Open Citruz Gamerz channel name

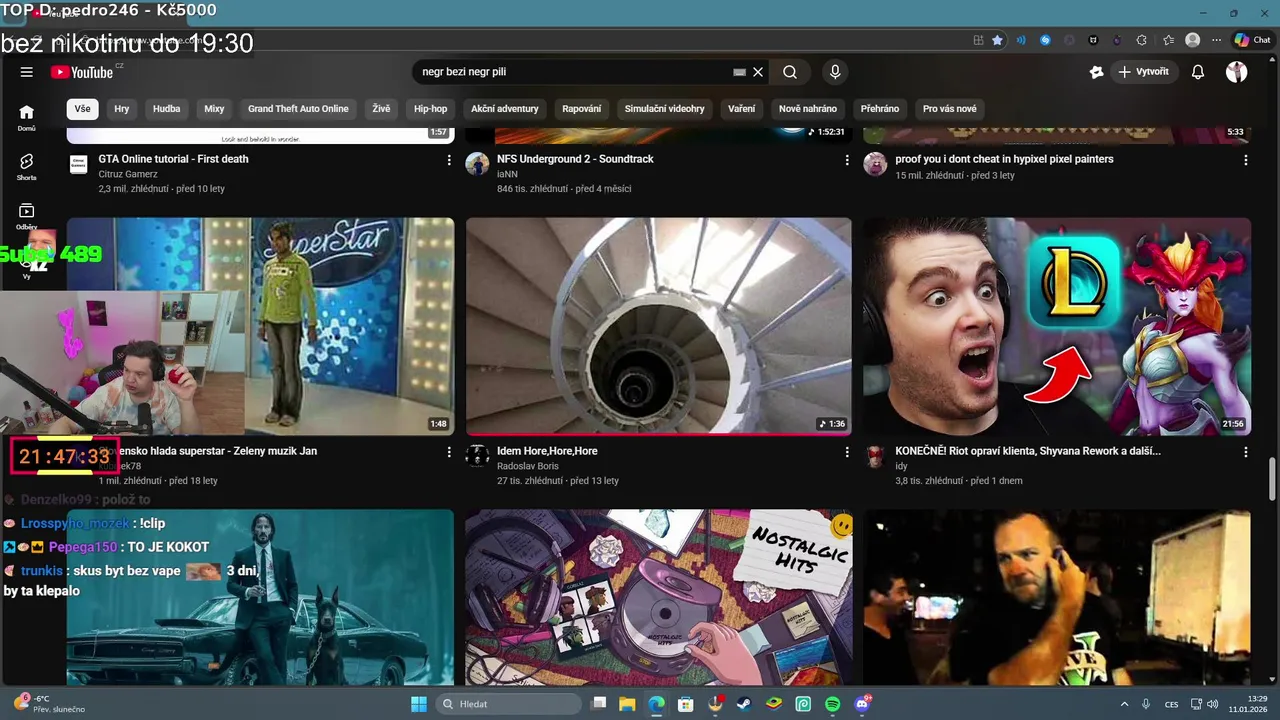[x=128, y=174]
